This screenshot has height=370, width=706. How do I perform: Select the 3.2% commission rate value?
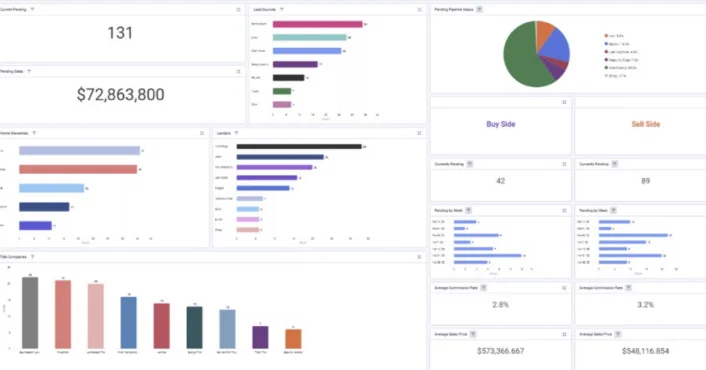(646, 305)
